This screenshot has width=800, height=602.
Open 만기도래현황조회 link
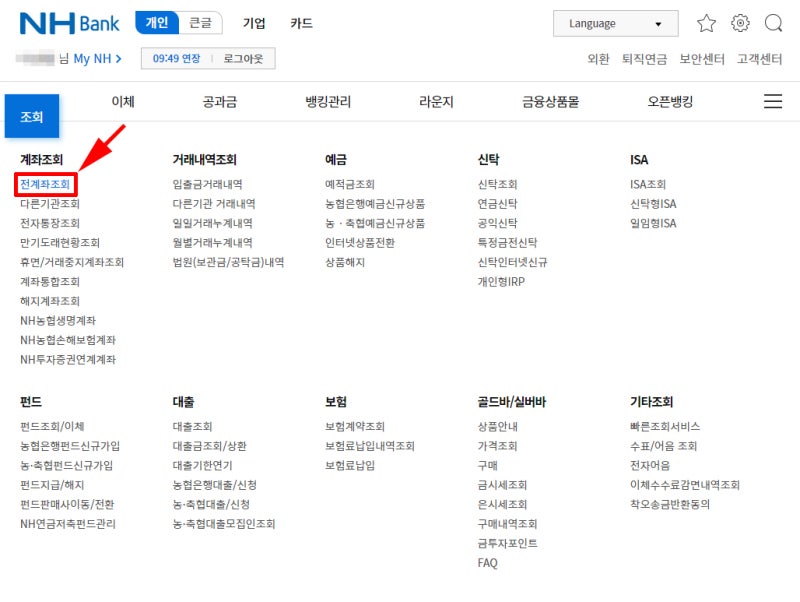pos(60,242)
